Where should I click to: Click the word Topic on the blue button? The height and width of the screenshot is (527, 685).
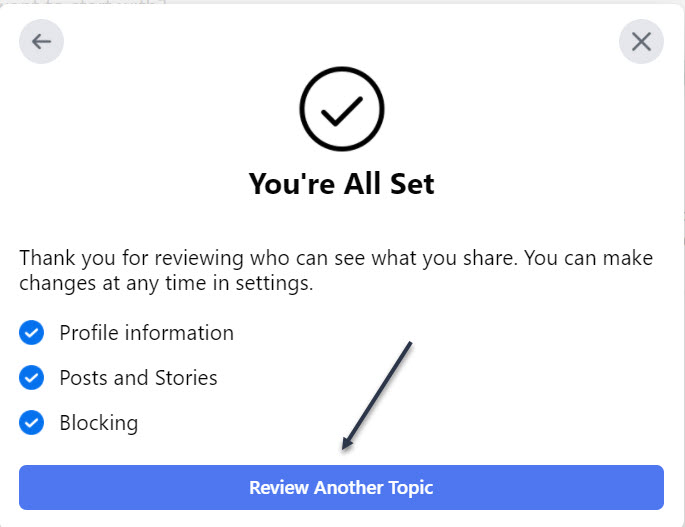pyautogui.click(x=412, y=488)
